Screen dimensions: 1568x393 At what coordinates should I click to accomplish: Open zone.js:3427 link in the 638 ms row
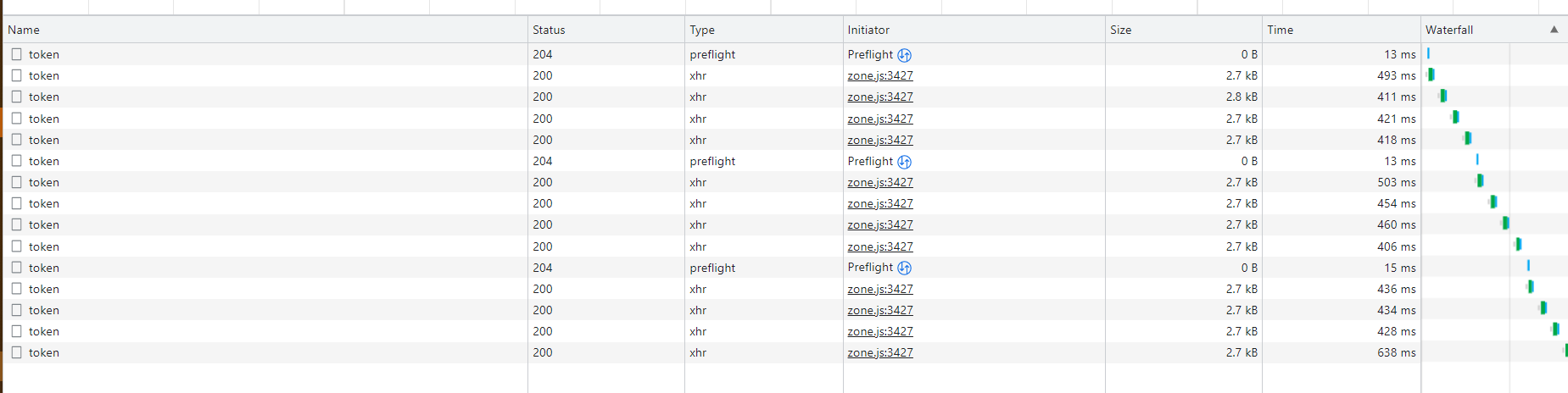click(880, 352)
